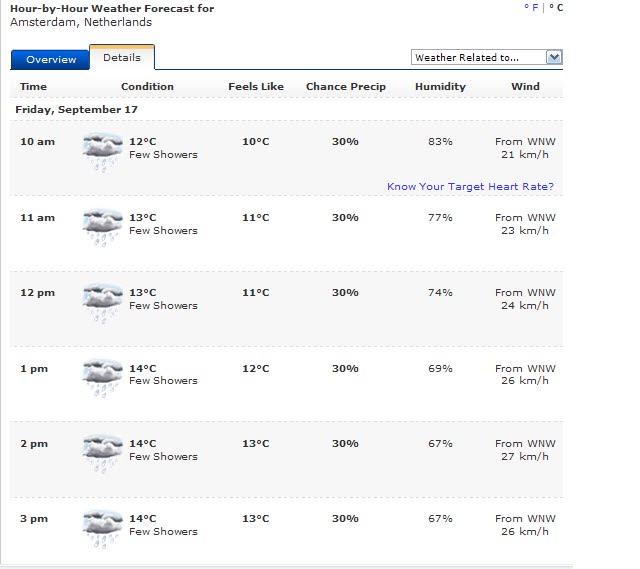Image resolution: width=640 pixels, height=569 pixels.
Task: Open the 'Weather Related to...' dropdown arrow
Action: [554, 57]
